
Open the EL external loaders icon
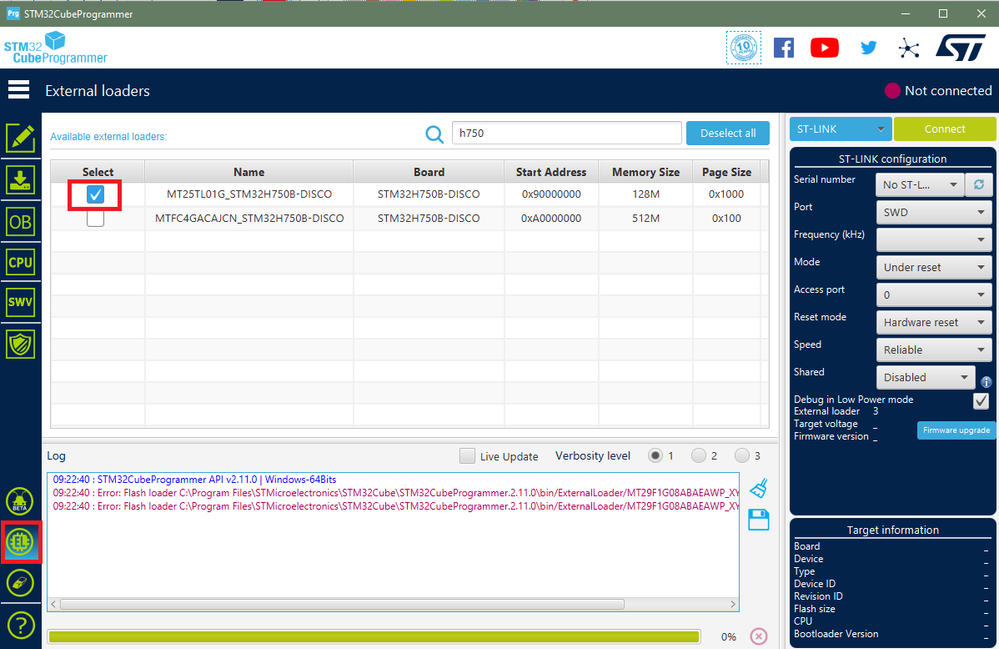20,542
